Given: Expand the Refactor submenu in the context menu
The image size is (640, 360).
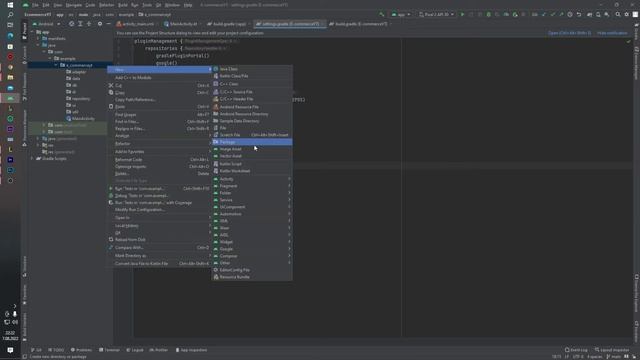Looking at the screenshot, I should (159, 144).
